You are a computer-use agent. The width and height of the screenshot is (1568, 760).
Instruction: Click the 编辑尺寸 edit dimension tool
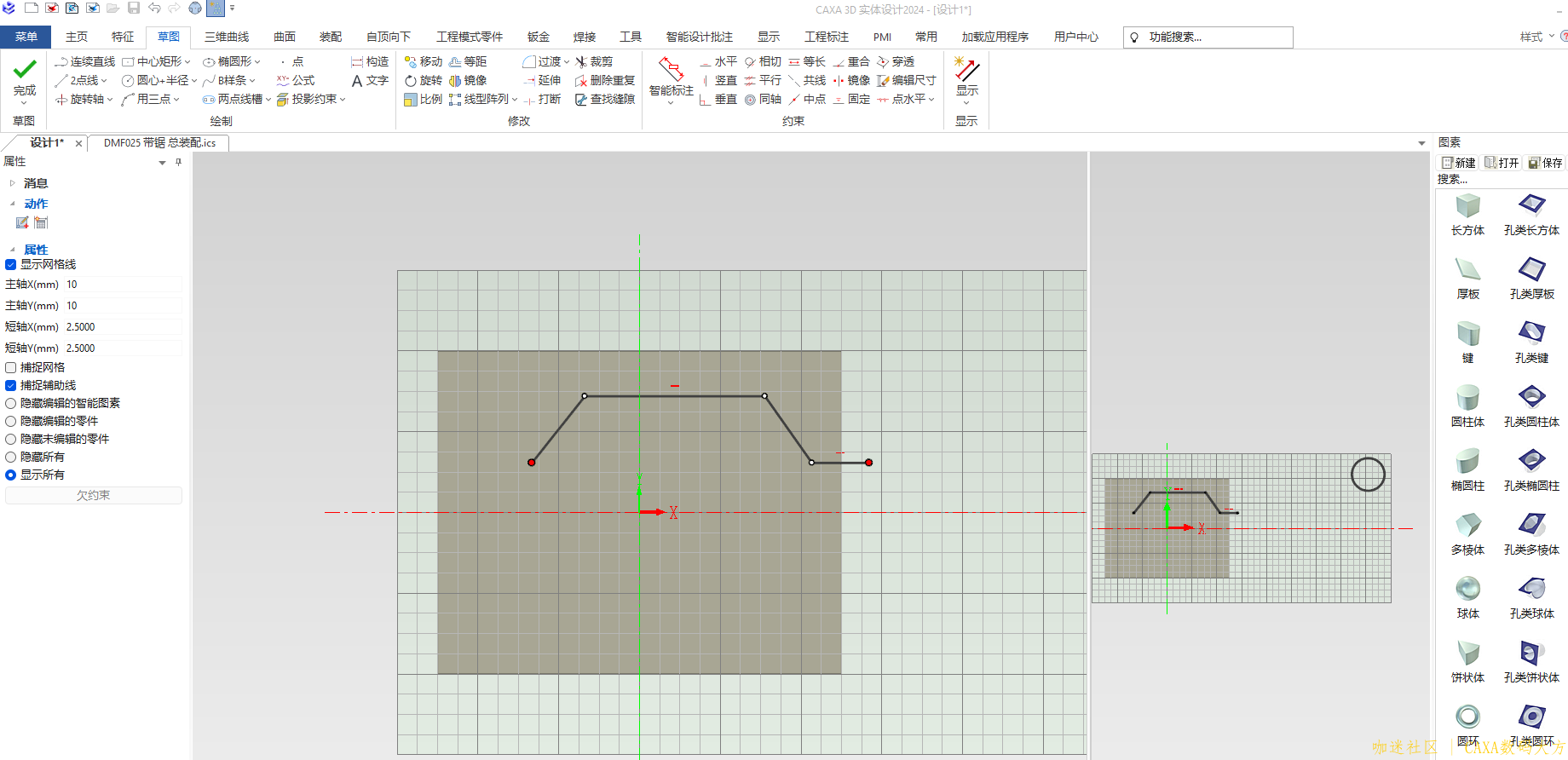pyautogui.click(x=907, y=80)
